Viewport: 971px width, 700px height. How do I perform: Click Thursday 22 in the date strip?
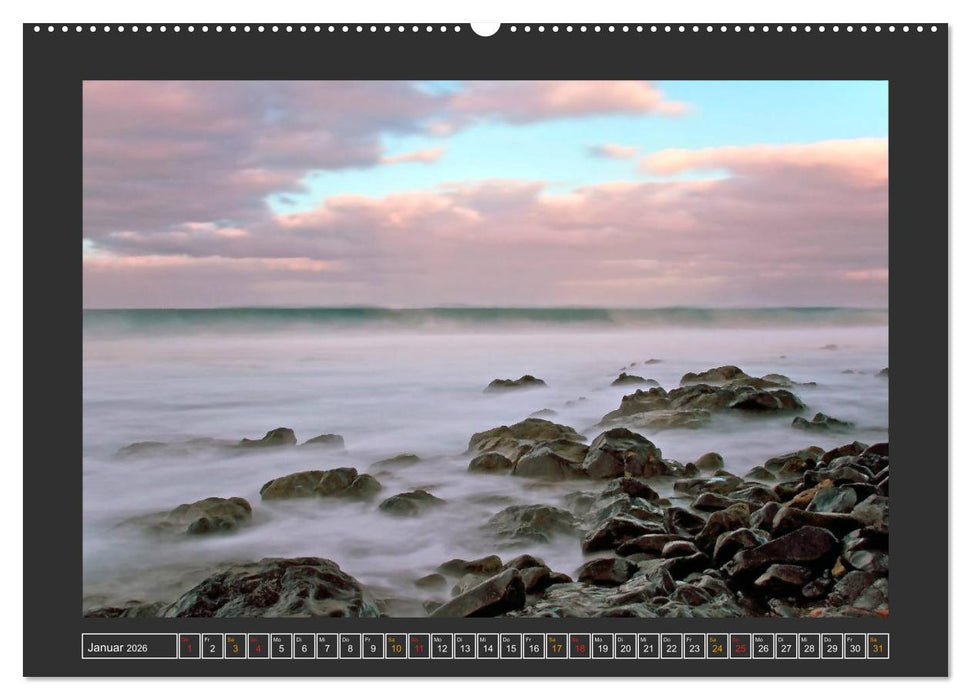(x=673, y=647)
